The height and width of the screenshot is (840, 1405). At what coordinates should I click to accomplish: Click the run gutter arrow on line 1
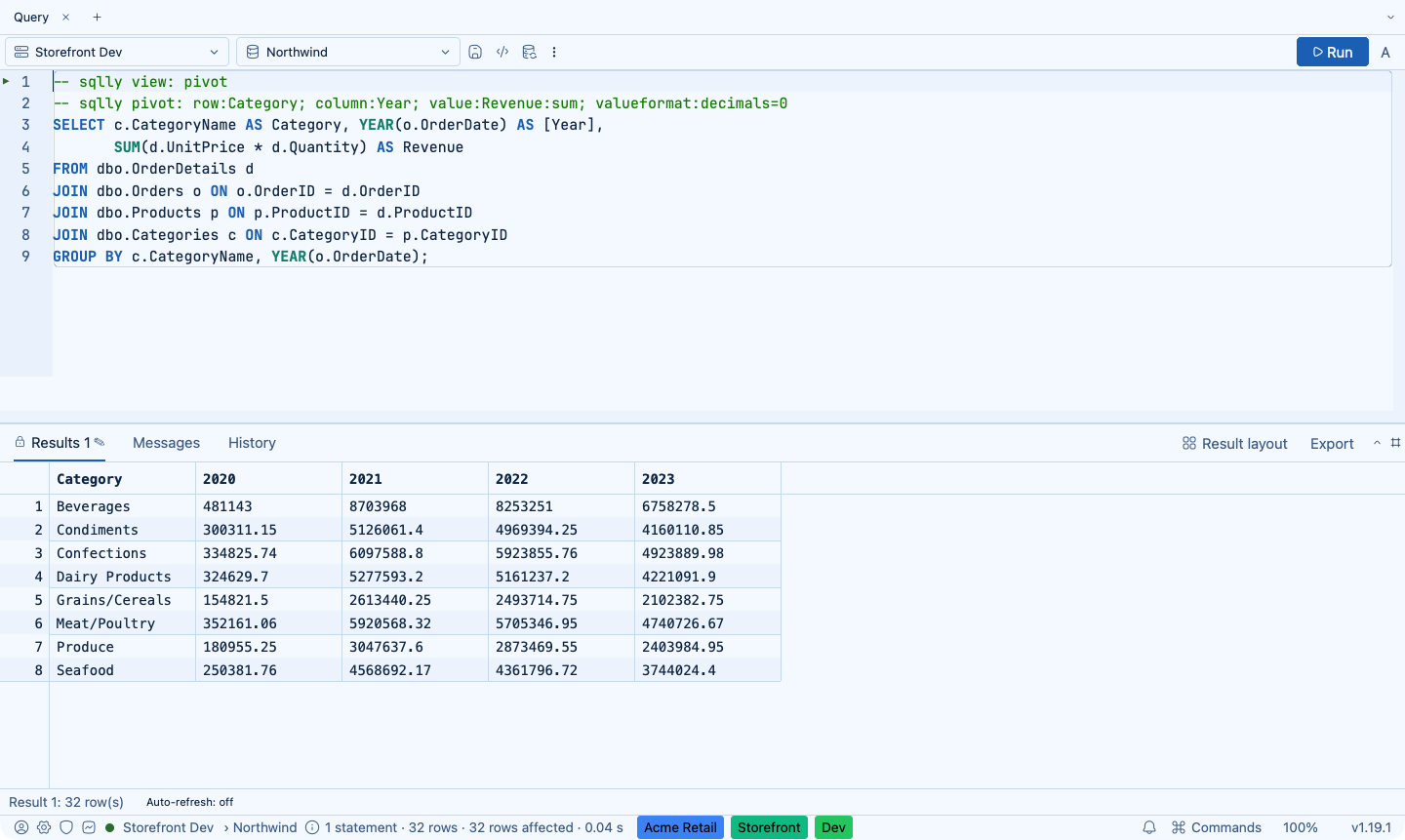(x=6, y=81)
